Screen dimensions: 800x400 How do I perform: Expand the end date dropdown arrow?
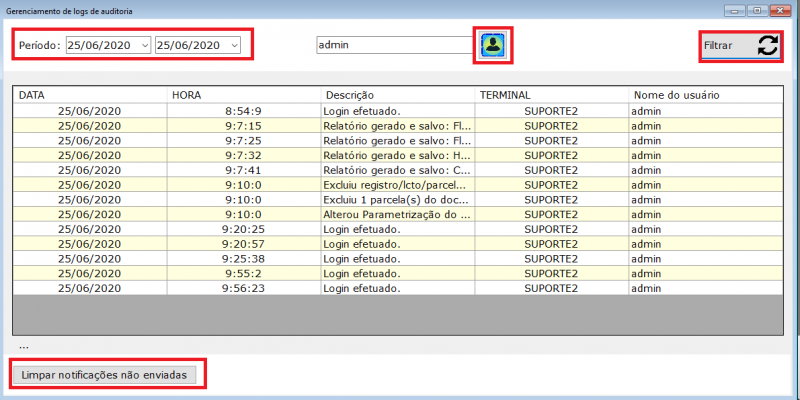point(233,45)
